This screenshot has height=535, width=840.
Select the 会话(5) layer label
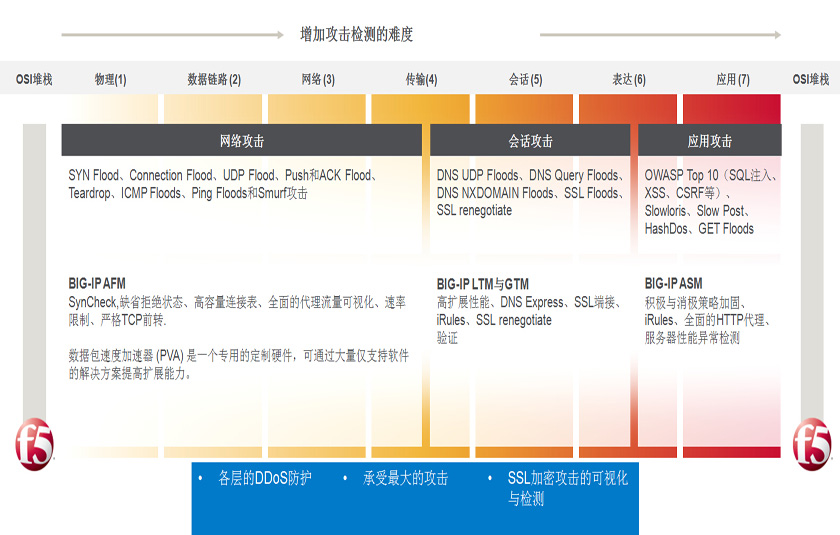pyautogui.click(x=526, y=80)
